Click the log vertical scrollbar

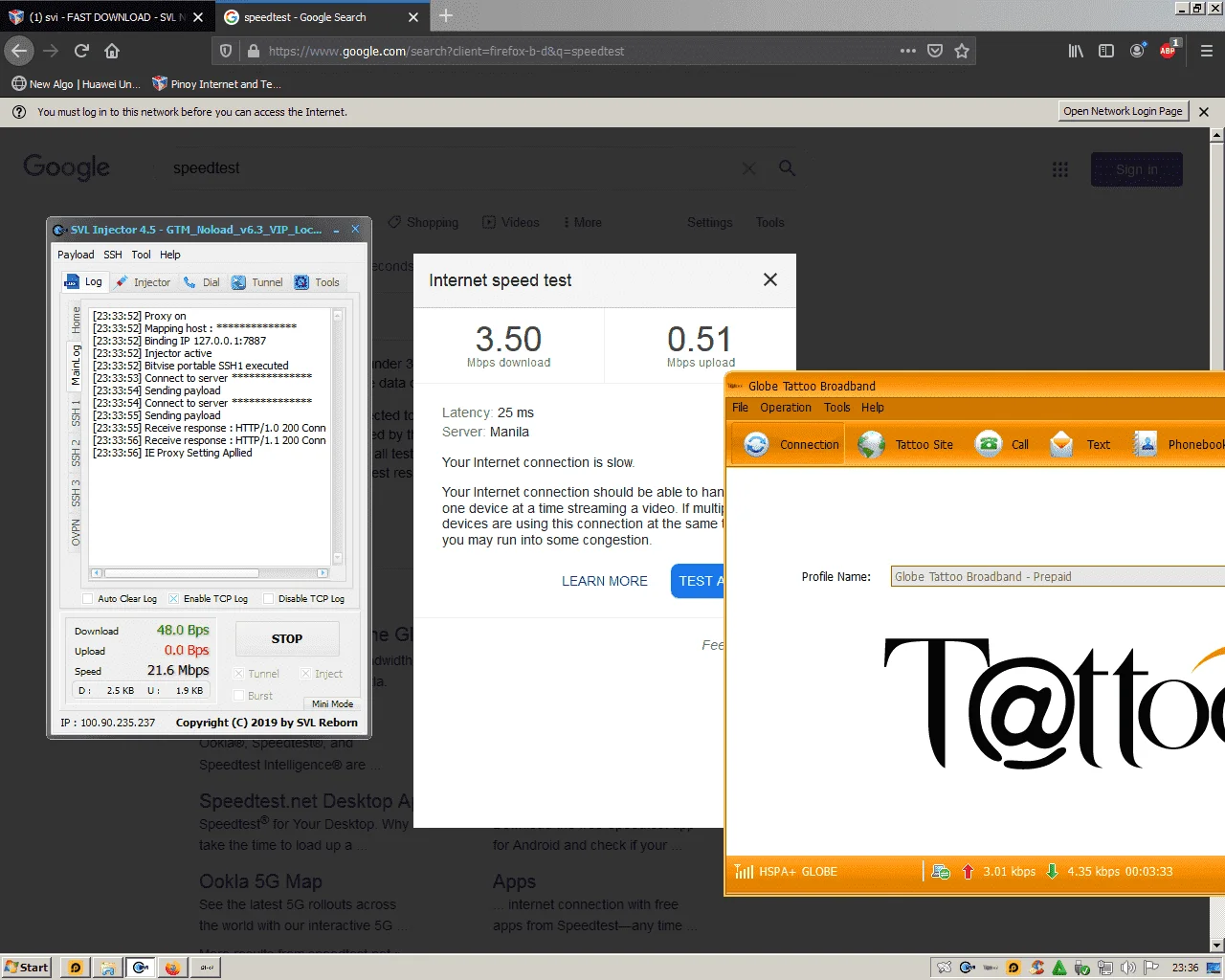[x=337, y=437]
